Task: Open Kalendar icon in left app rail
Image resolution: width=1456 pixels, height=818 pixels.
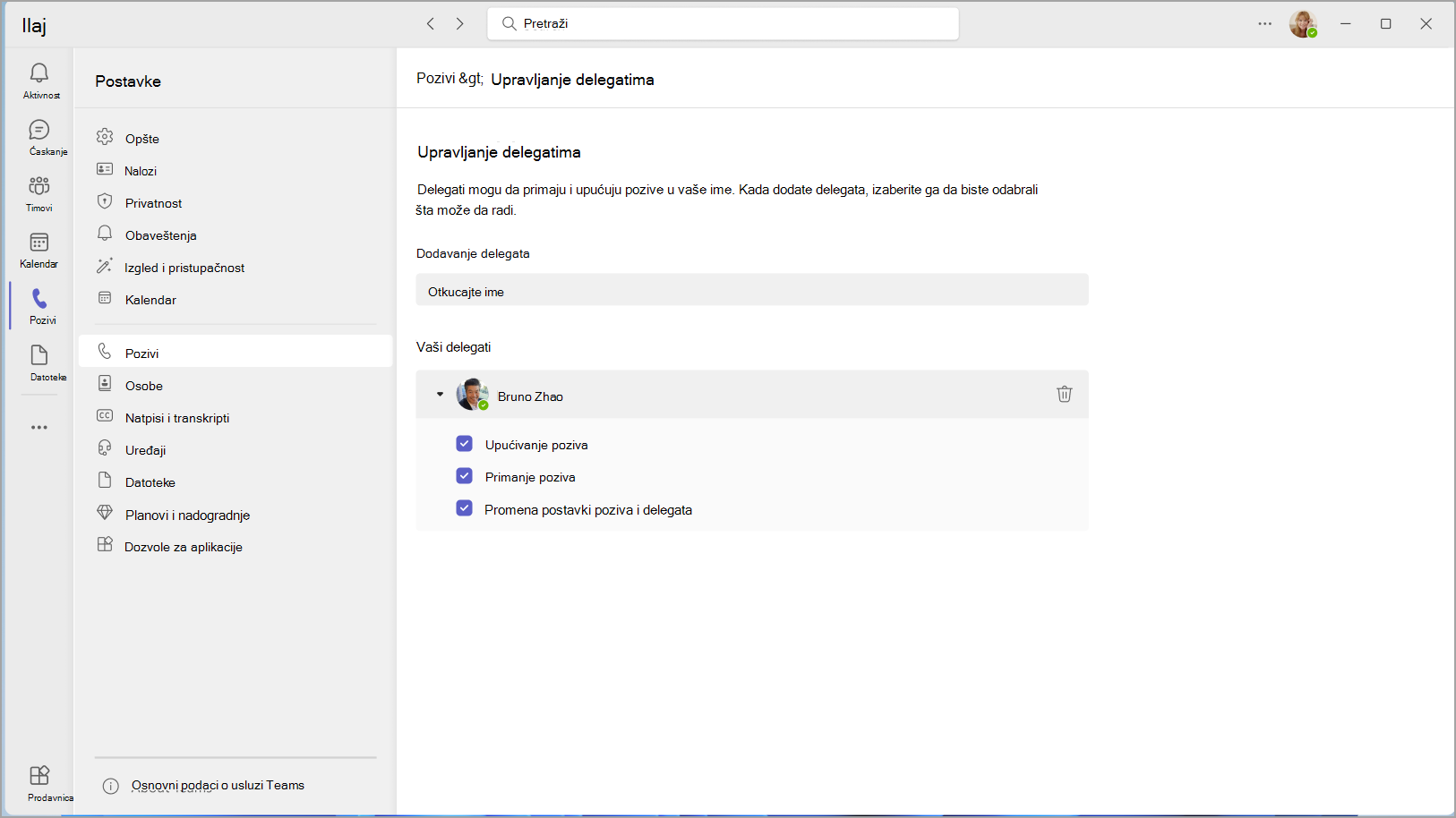Action: coord(39,243)
